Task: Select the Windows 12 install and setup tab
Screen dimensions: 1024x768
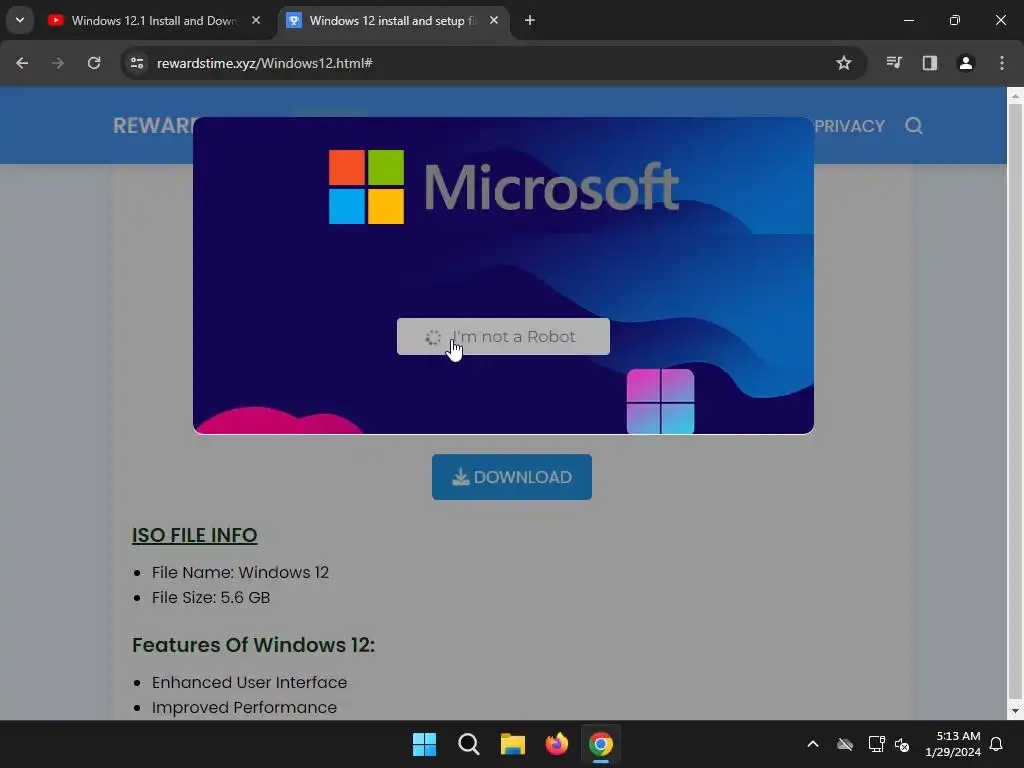Action: 393,21
